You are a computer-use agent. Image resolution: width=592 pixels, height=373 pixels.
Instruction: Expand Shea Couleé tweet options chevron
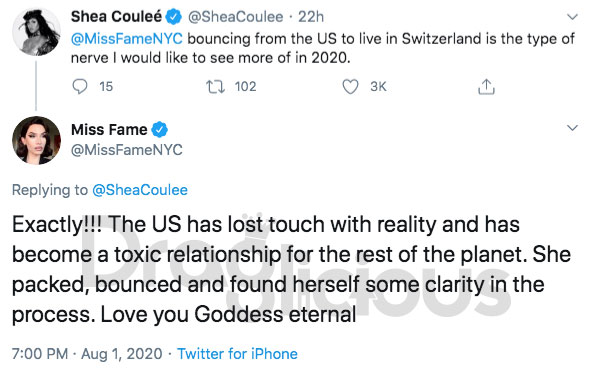pyautogui.click(x=572, y=17)
